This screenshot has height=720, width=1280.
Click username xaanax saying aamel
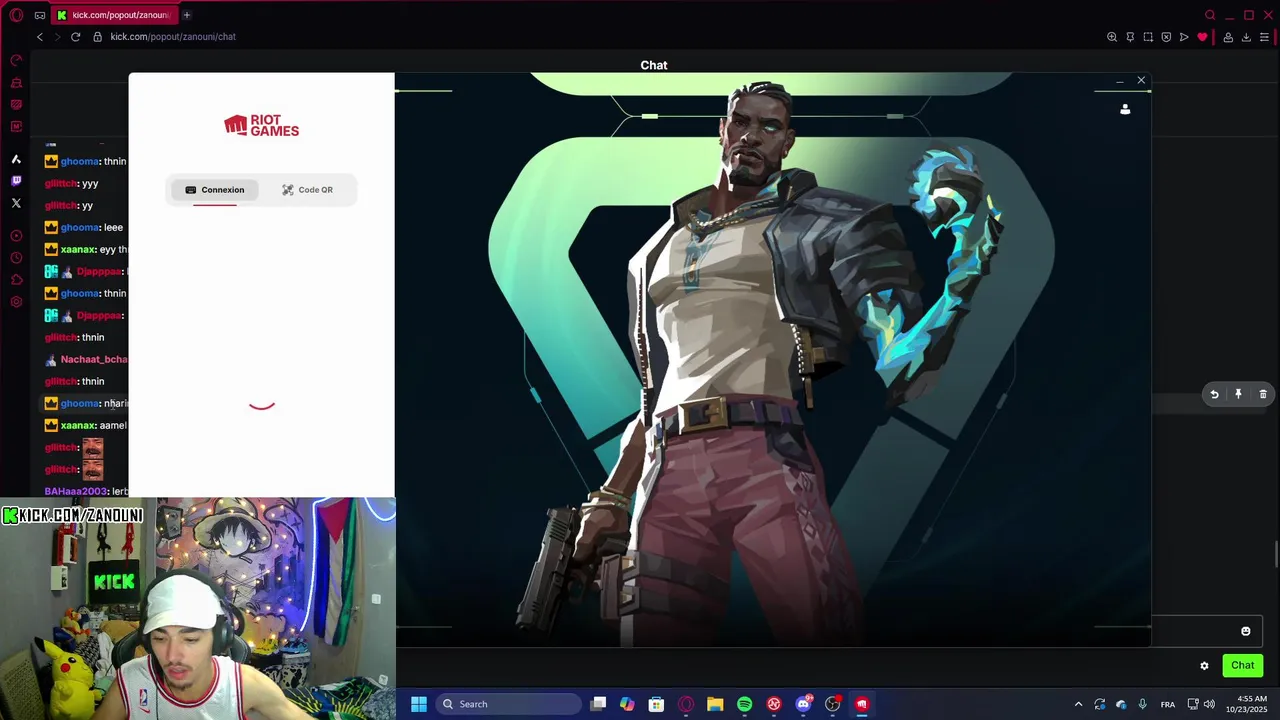pyautogui.click(x=78, y=425)
